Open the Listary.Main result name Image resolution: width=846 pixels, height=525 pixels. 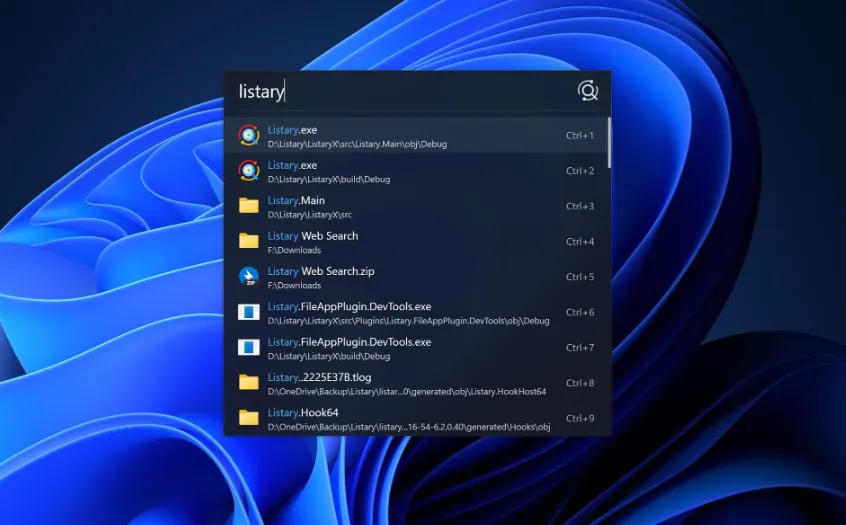[296, 200]
